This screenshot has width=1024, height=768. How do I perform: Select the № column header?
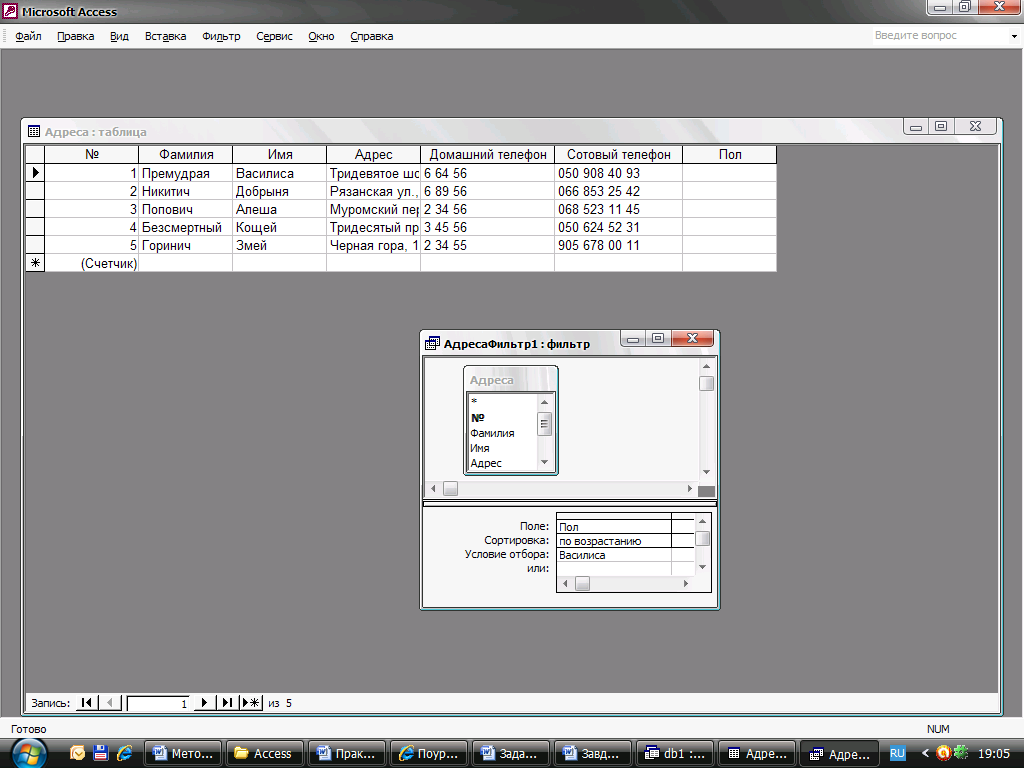[x=91, y=155]
